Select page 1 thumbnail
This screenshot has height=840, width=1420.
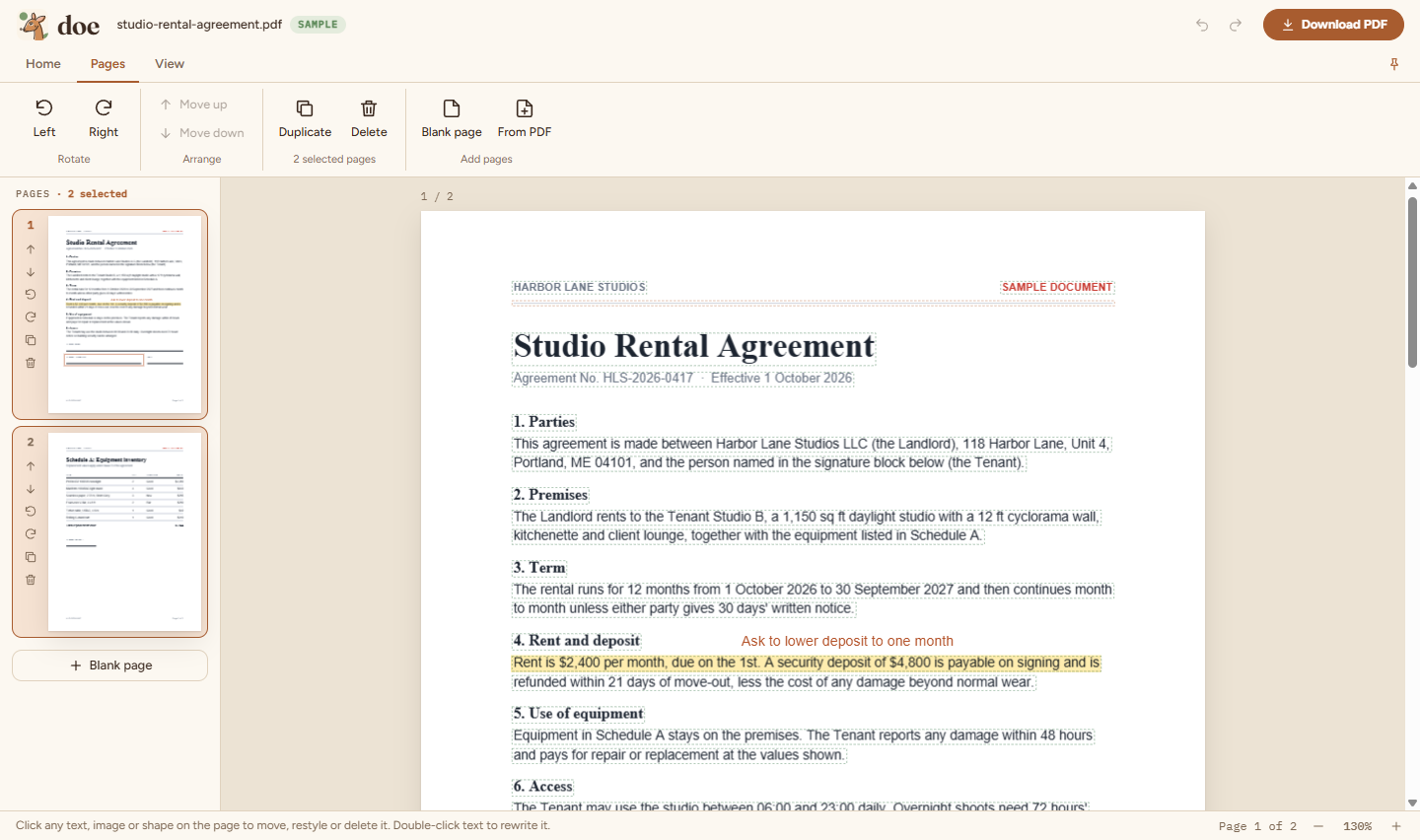124,315
